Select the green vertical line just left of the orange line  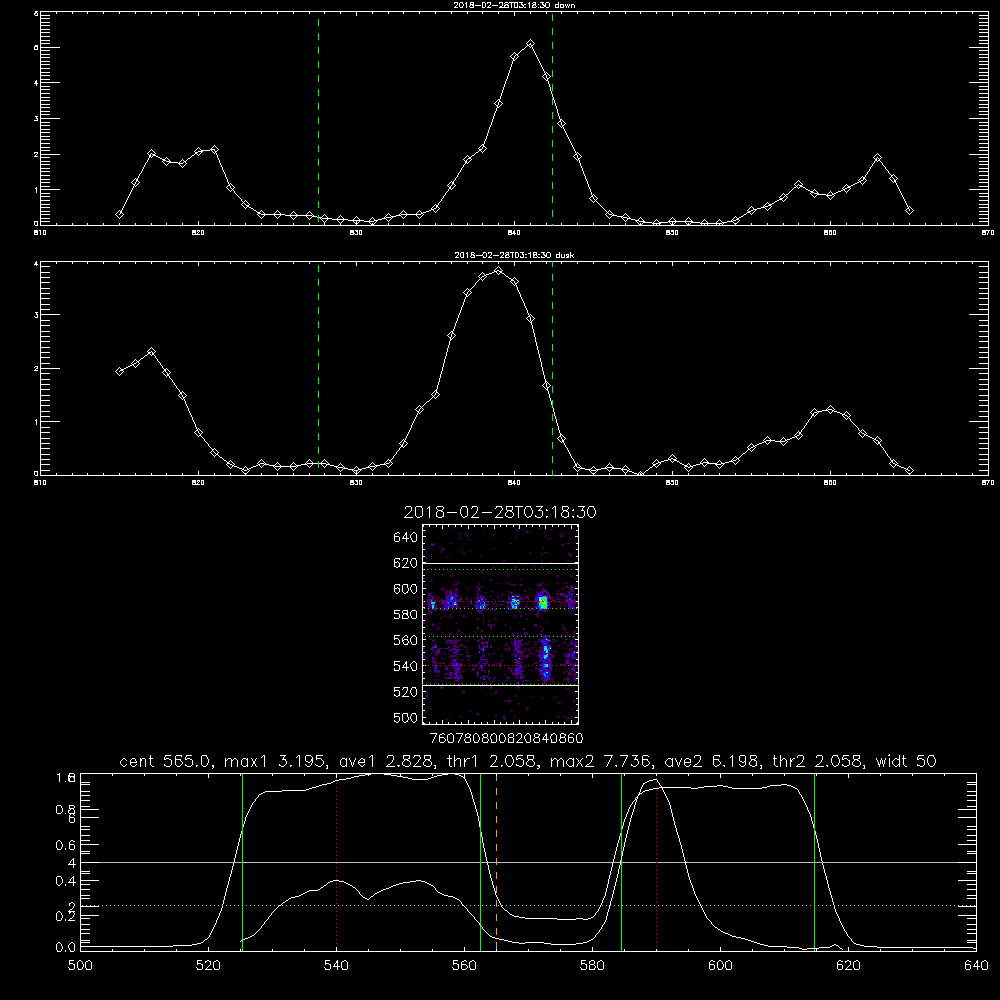(480, 862)
